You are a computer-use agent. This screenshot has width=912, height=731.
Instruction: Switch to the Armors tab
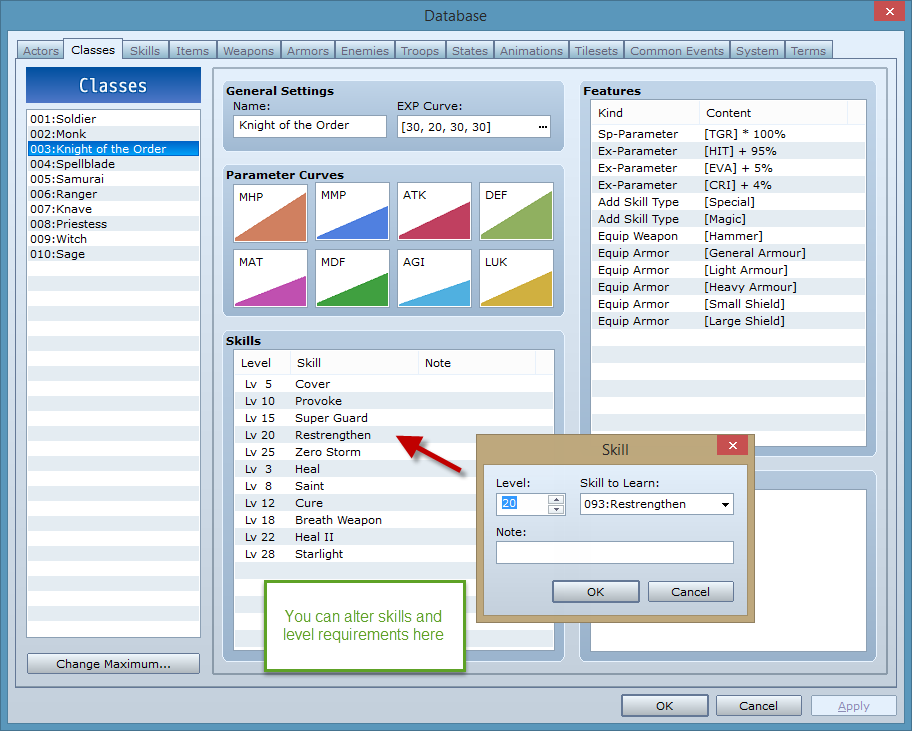(x=308, y=51)
